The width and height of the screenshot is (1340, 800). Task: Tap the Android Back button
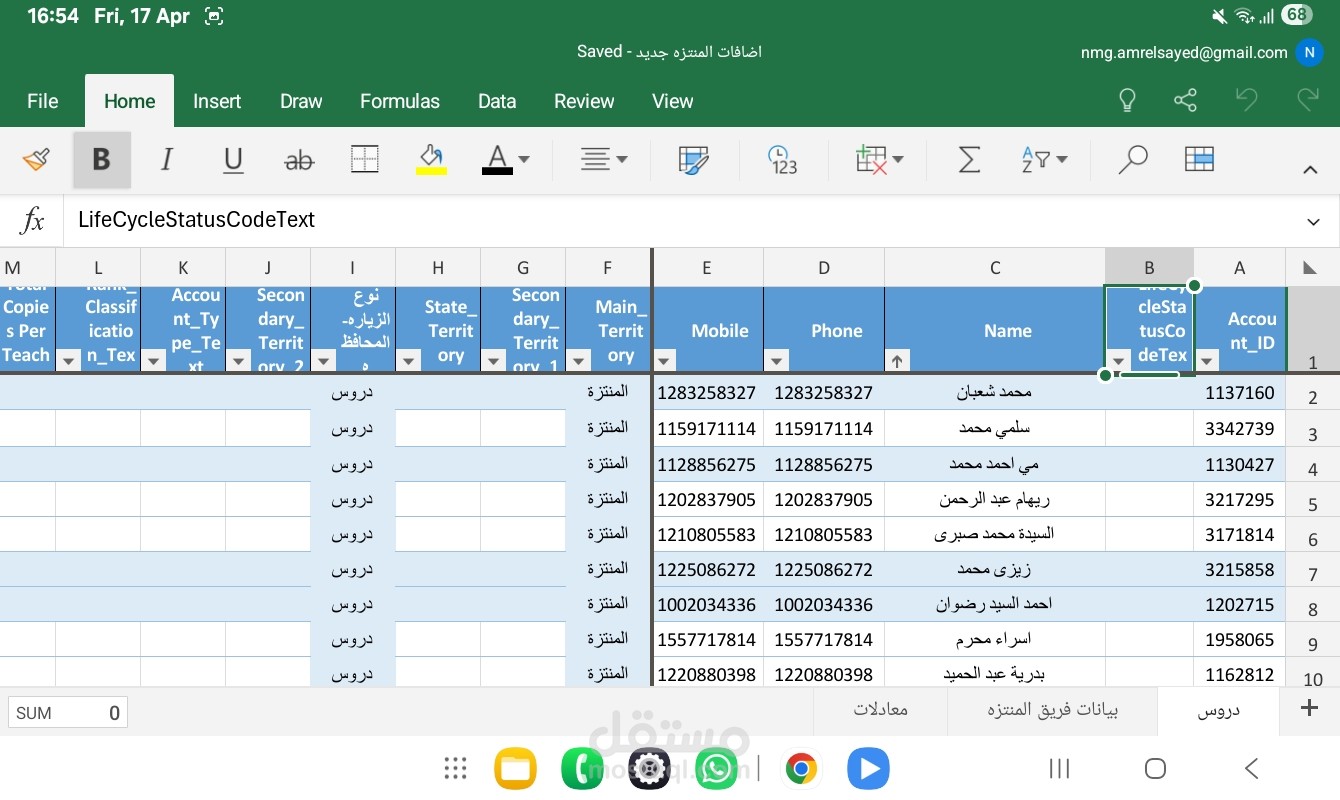click(x=1251, y=768)
